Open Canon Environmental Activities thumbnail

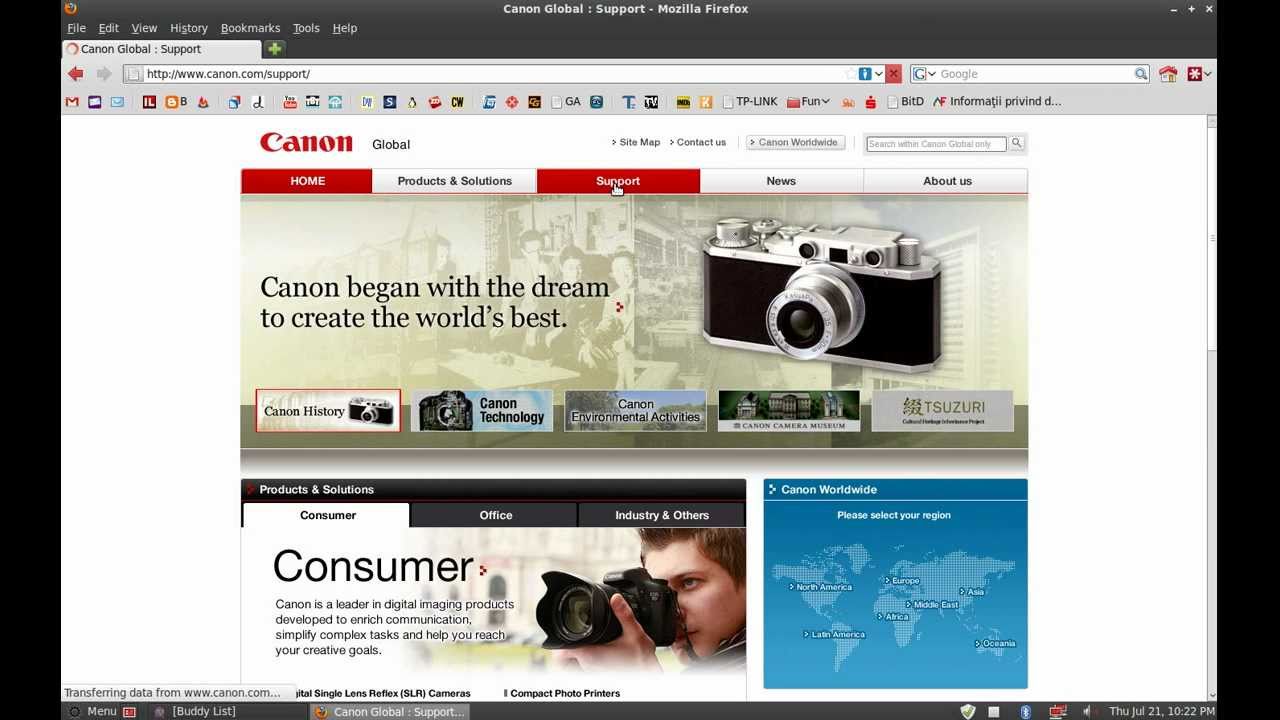coord(635,411)
